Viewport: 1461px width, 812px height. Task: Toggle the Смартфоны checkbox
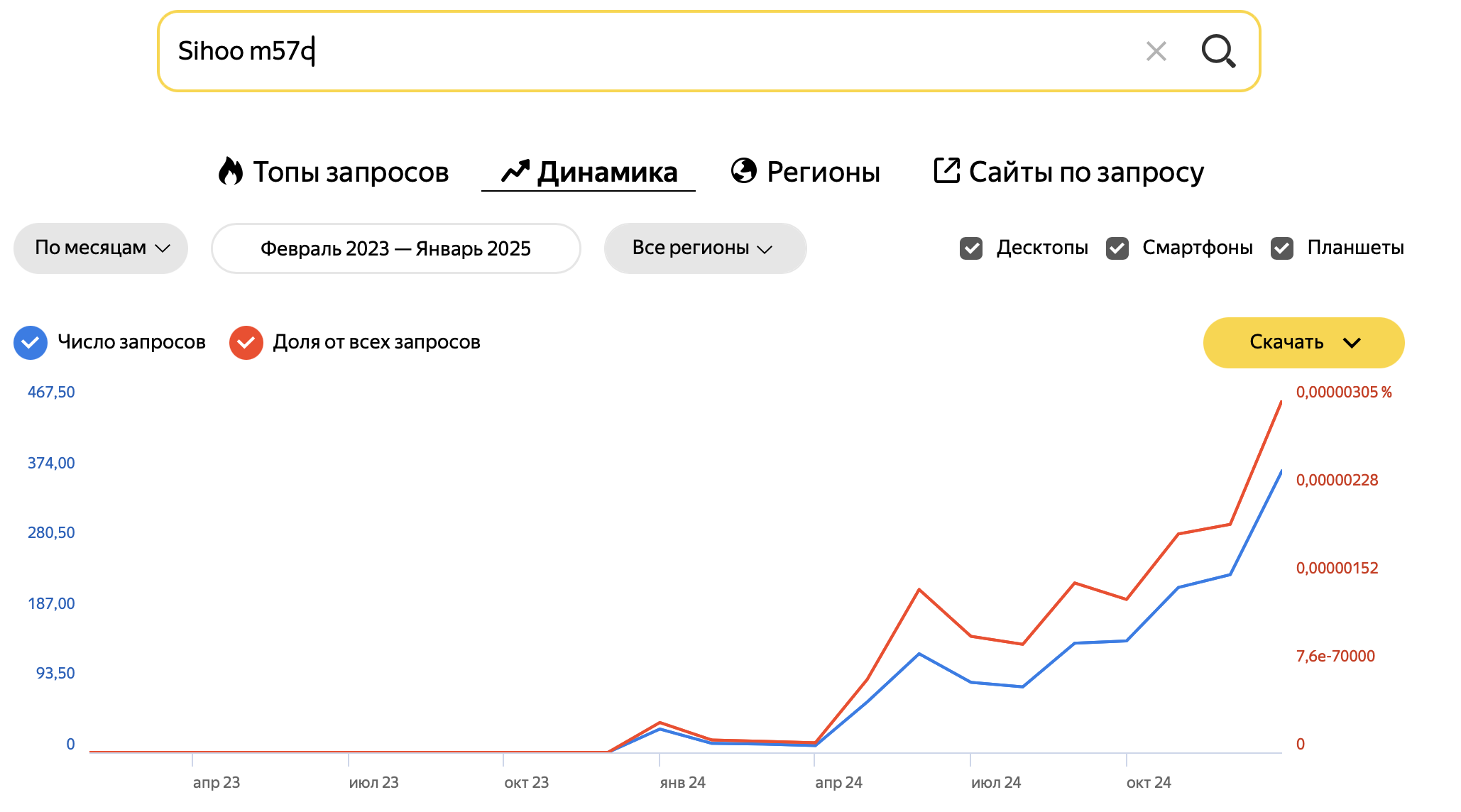click(1117, 248)
